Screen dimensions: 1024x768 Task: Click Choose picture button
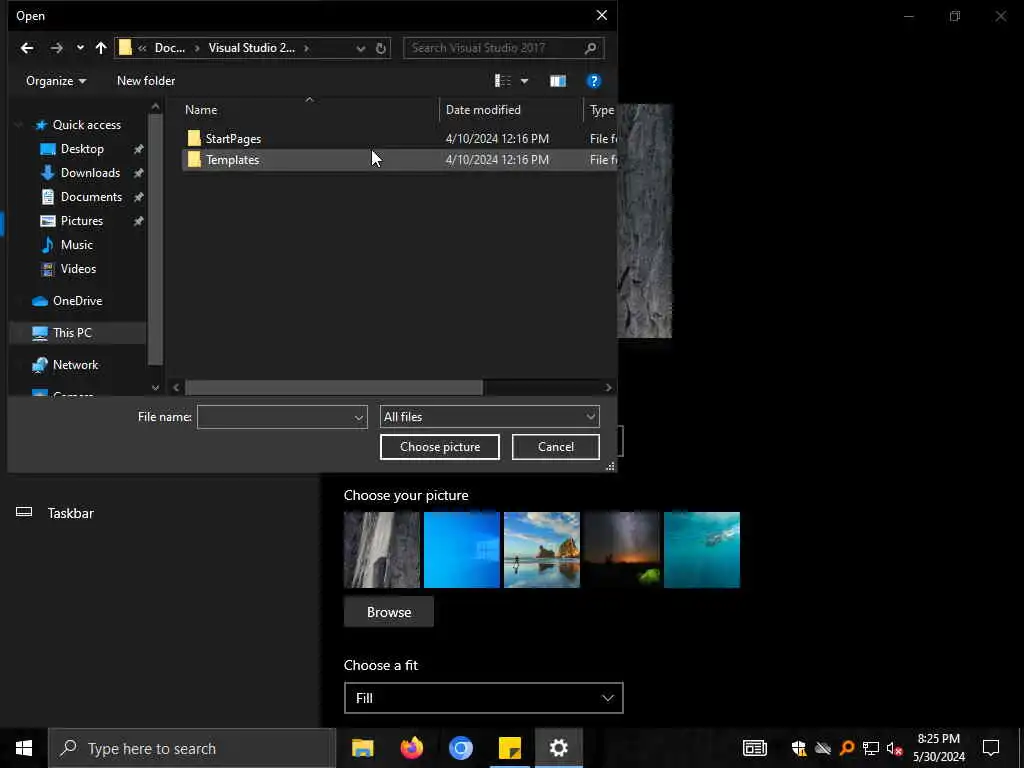(x=440, y=447)
